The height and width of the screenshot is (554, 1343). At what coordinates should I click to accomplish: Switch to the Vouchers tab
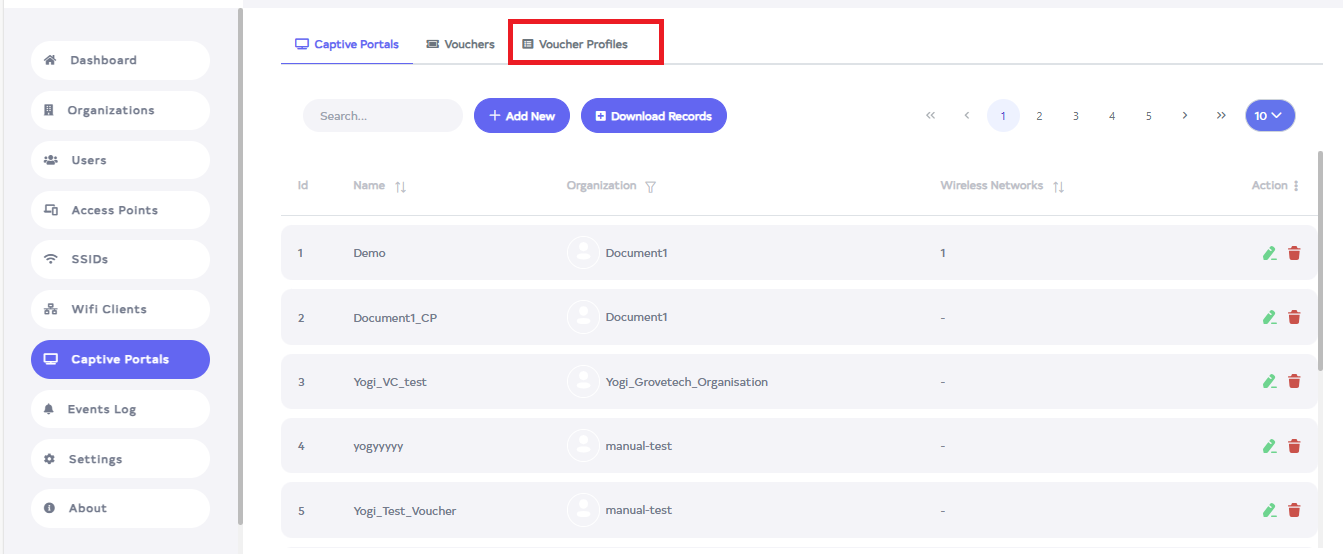(x=460, y=44)
